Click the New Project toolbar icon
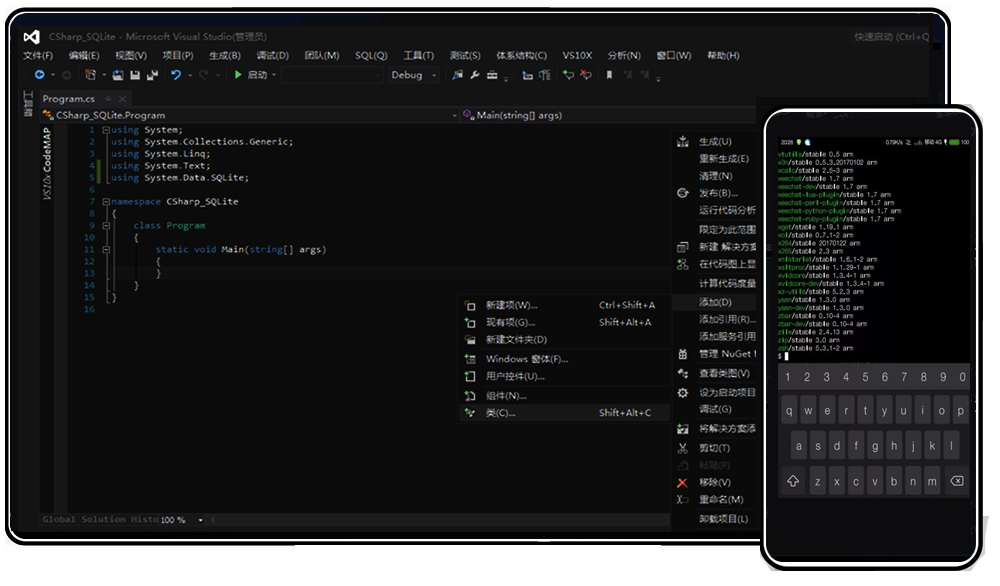The image size is (1000, 586). click(x=90, y=75)
